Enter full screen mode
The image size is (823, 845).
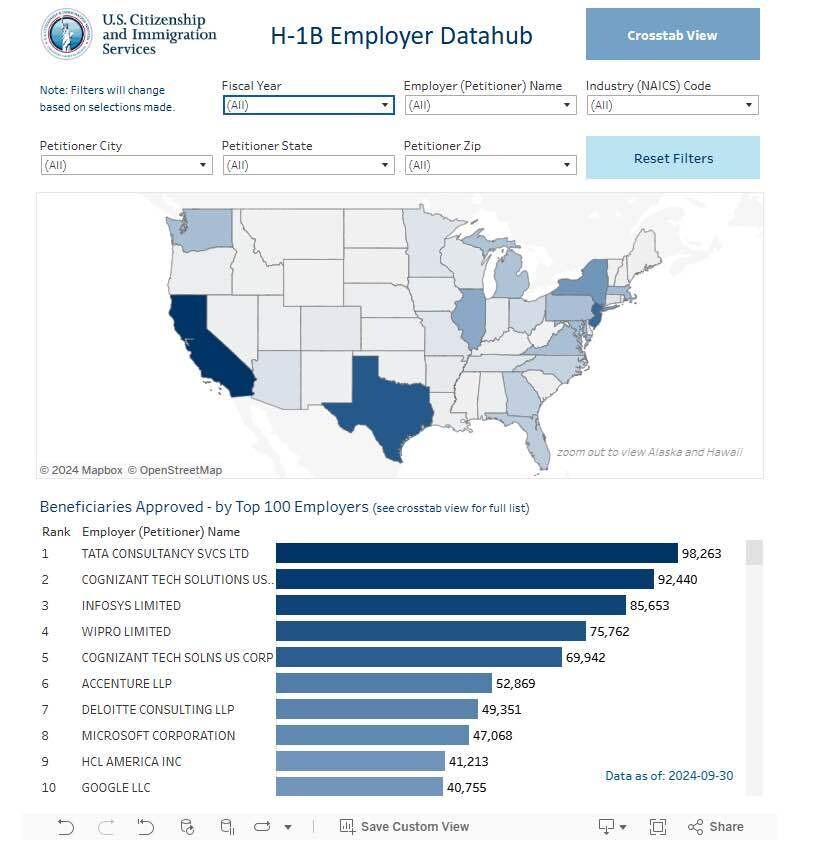(x=657, y=827)
